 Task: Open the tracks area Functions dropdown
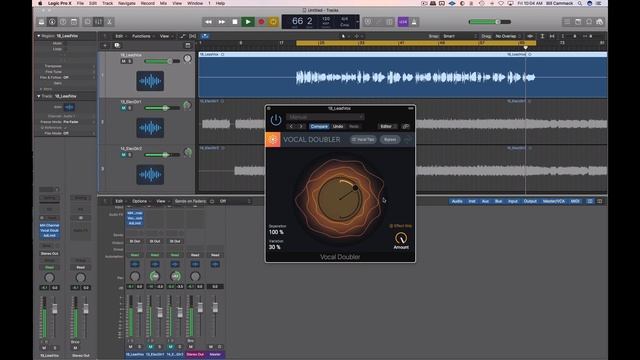click(x=142, y=36)
